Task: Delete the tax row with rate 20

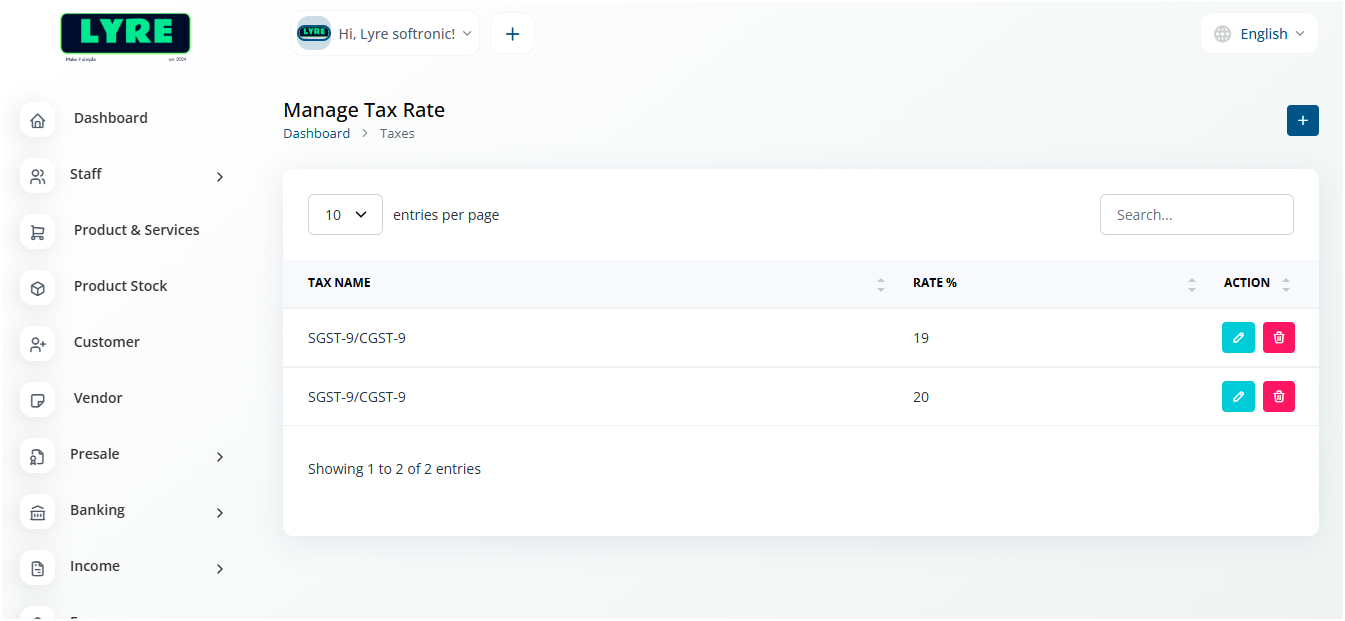Action: [1279, 397]
